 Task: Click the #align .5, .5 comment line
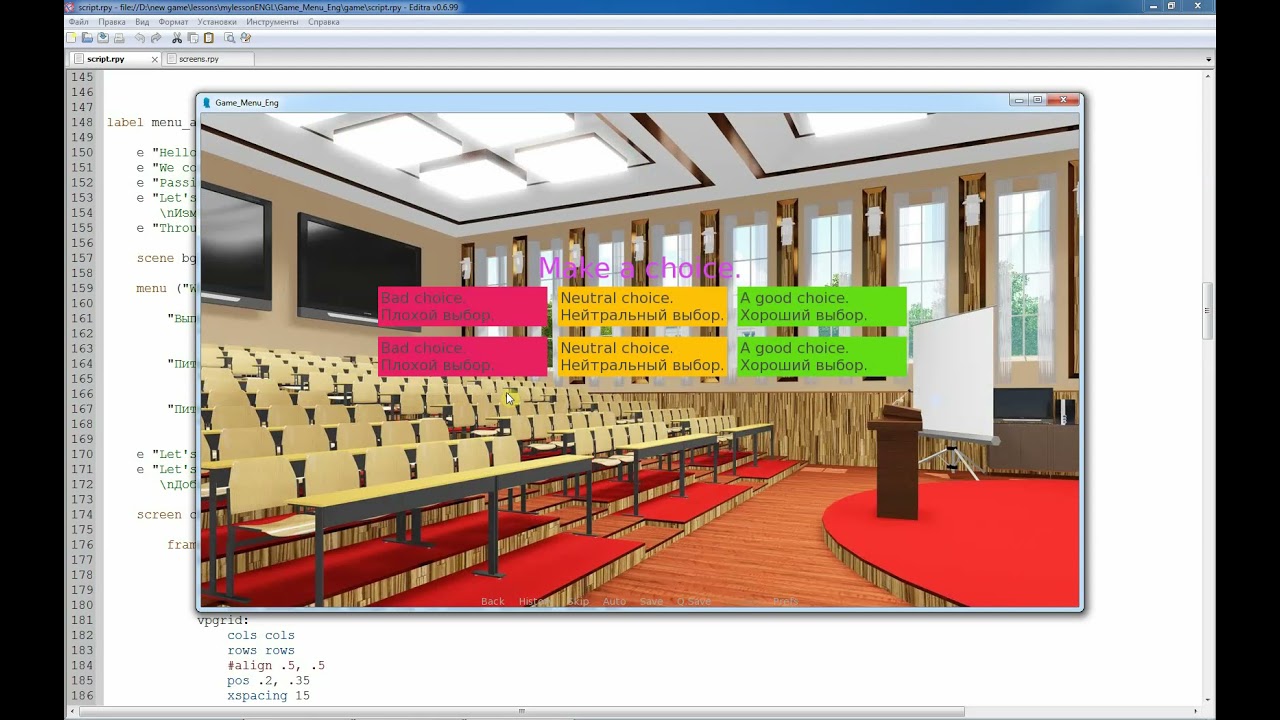coord(276,665)
